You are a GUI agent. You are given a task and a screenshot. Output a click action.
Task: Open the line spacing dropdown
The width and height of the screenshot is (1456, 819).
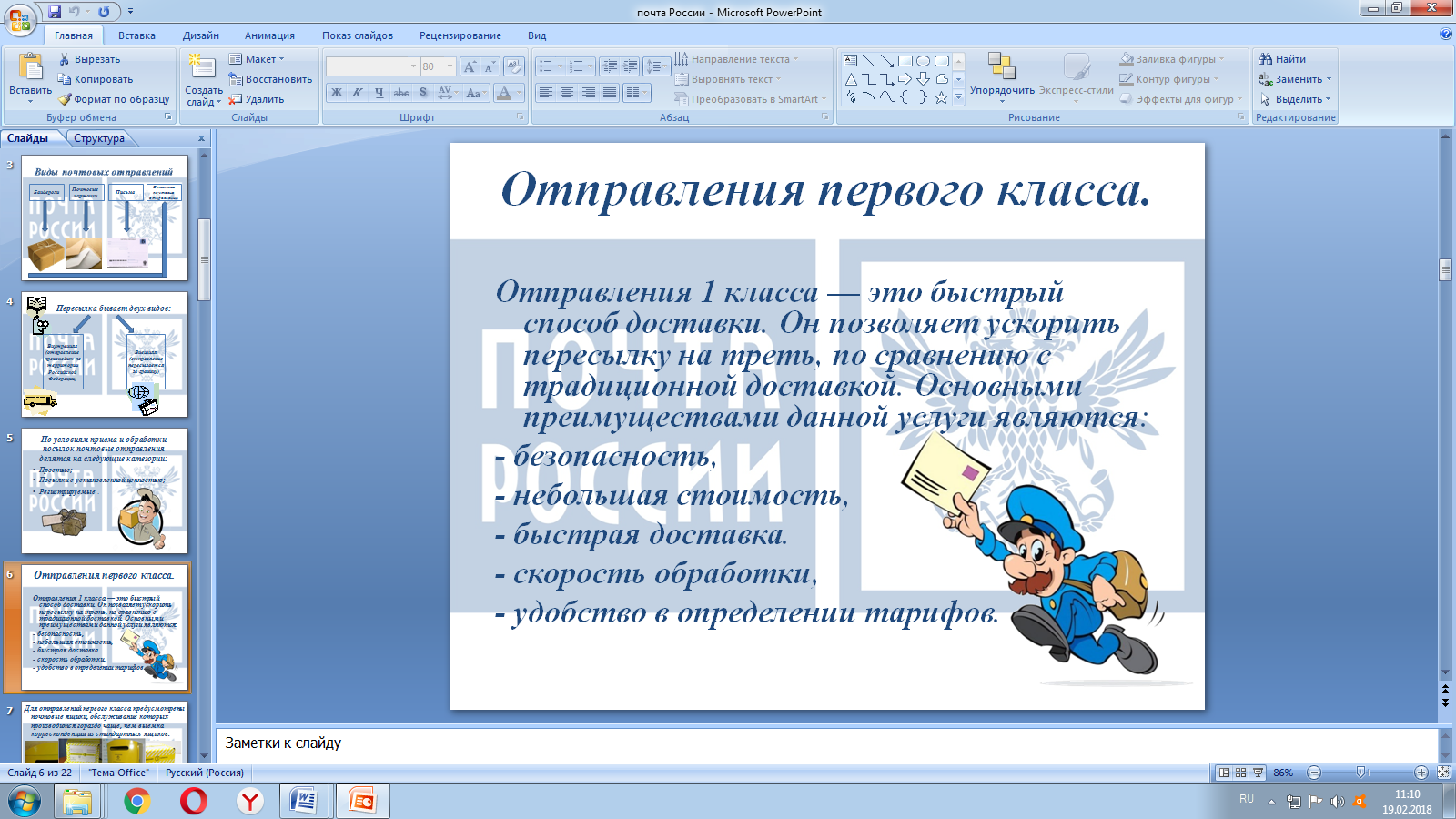[x=655, y=66]
